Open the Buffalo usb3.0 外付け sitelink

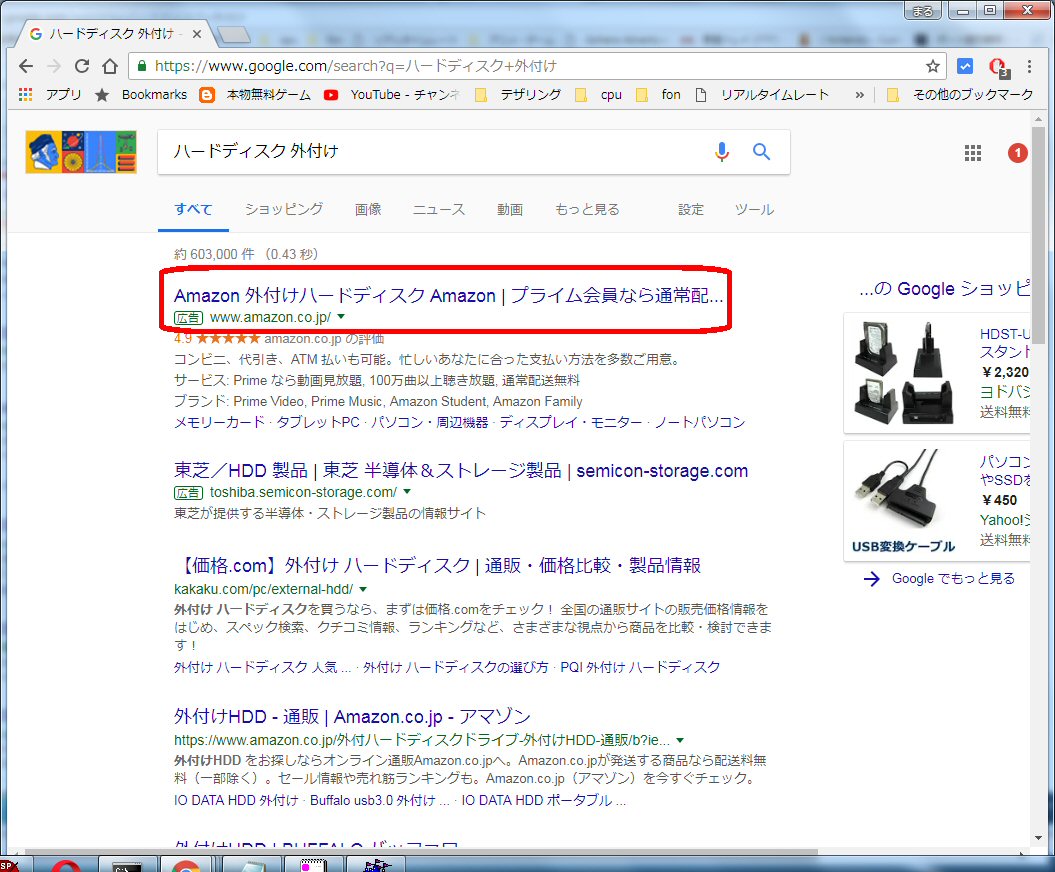[379, 800]
